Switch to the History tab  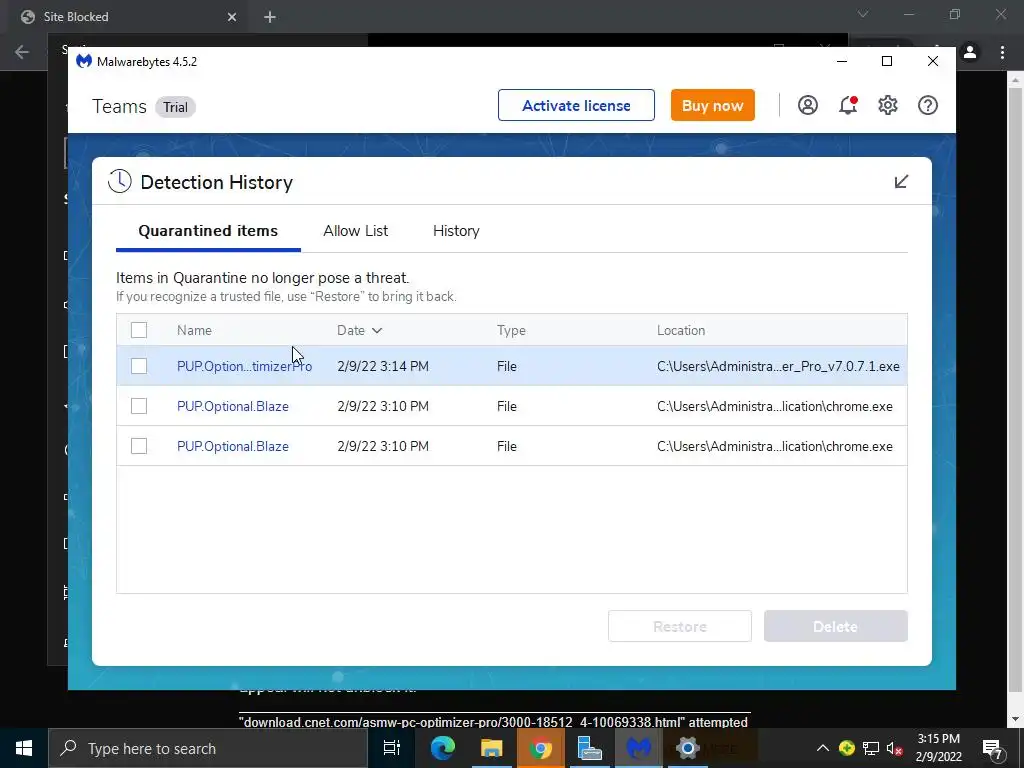click(456, 231)
